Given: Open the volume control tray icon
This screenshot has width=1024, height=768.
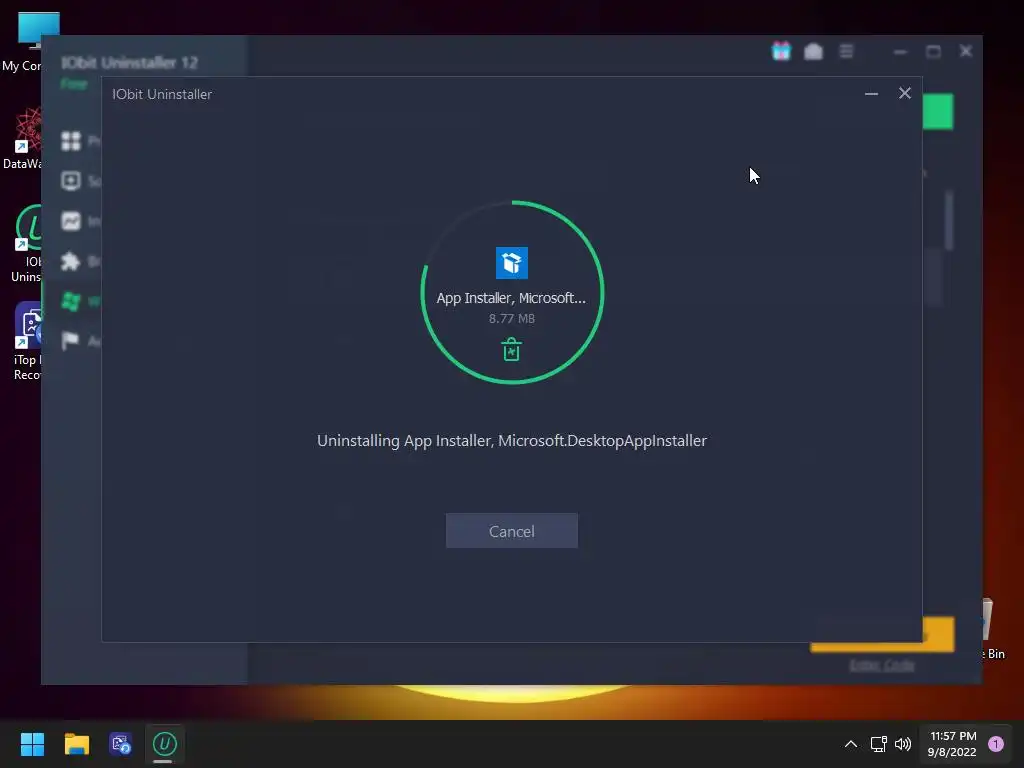Looking at the screenshot, I should pos(903,744).
